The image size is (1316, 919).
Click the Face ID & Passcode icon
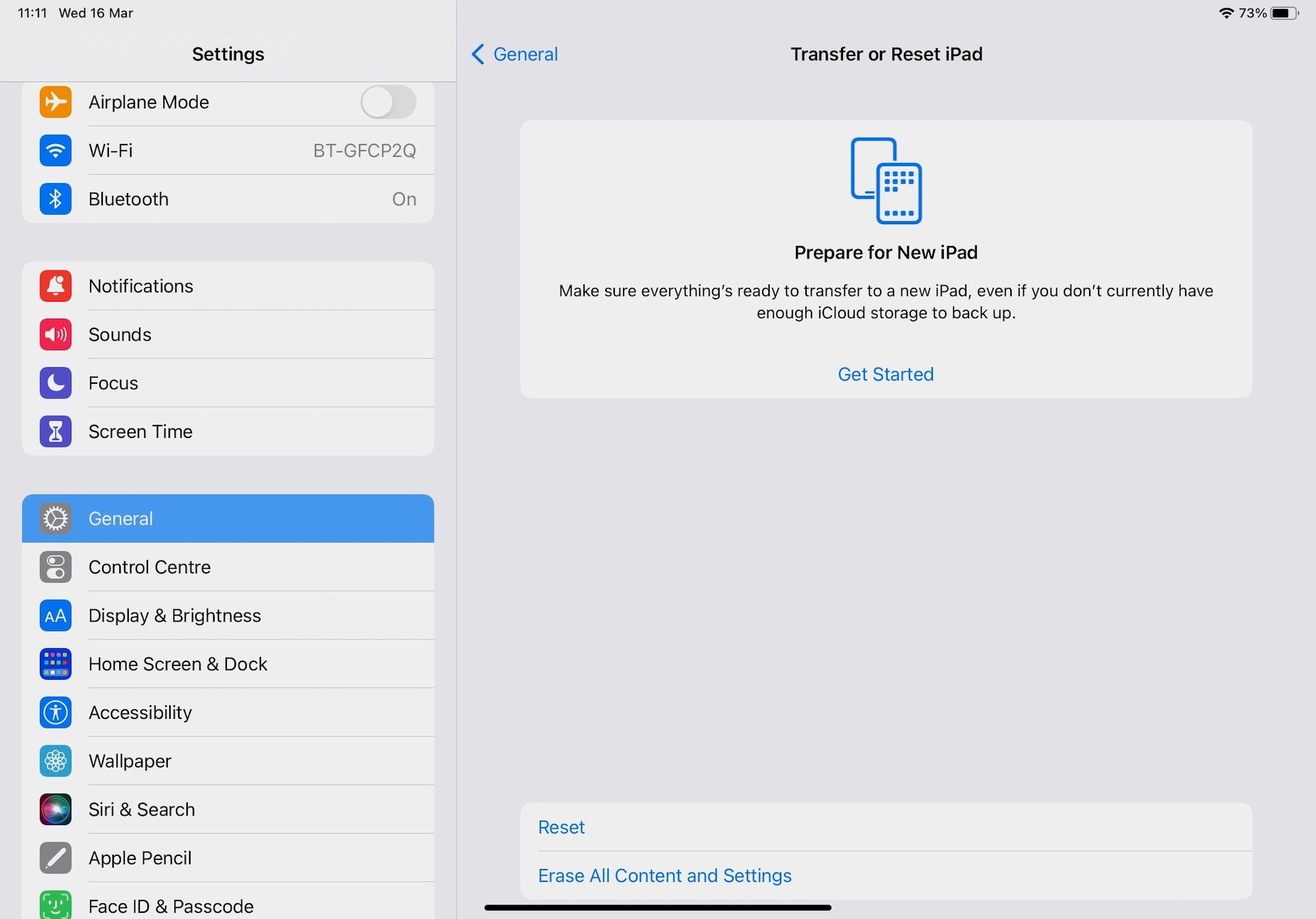tap(56, 905)
